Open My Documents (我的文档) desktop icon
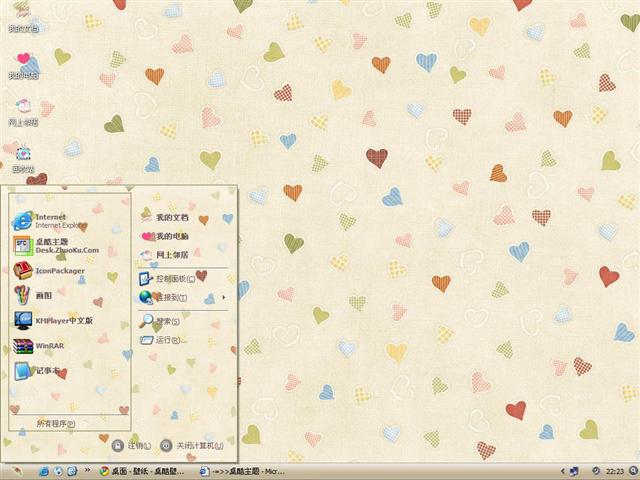This screenshot has width=640, height=480. pos(23,17)
